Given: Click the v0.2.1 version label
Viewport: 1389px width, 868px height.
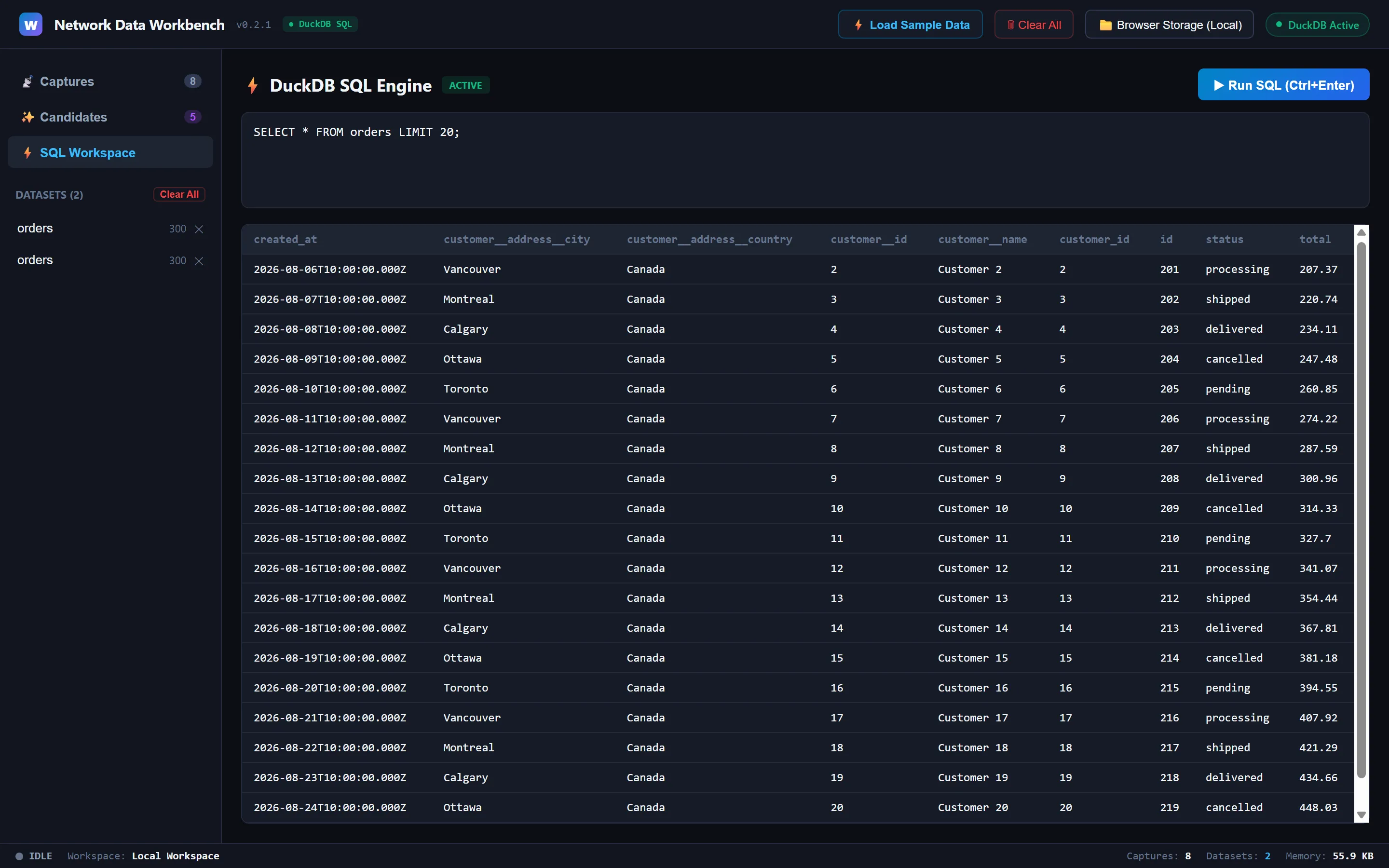Looking at the screenshot, I should tap(253, 25).
